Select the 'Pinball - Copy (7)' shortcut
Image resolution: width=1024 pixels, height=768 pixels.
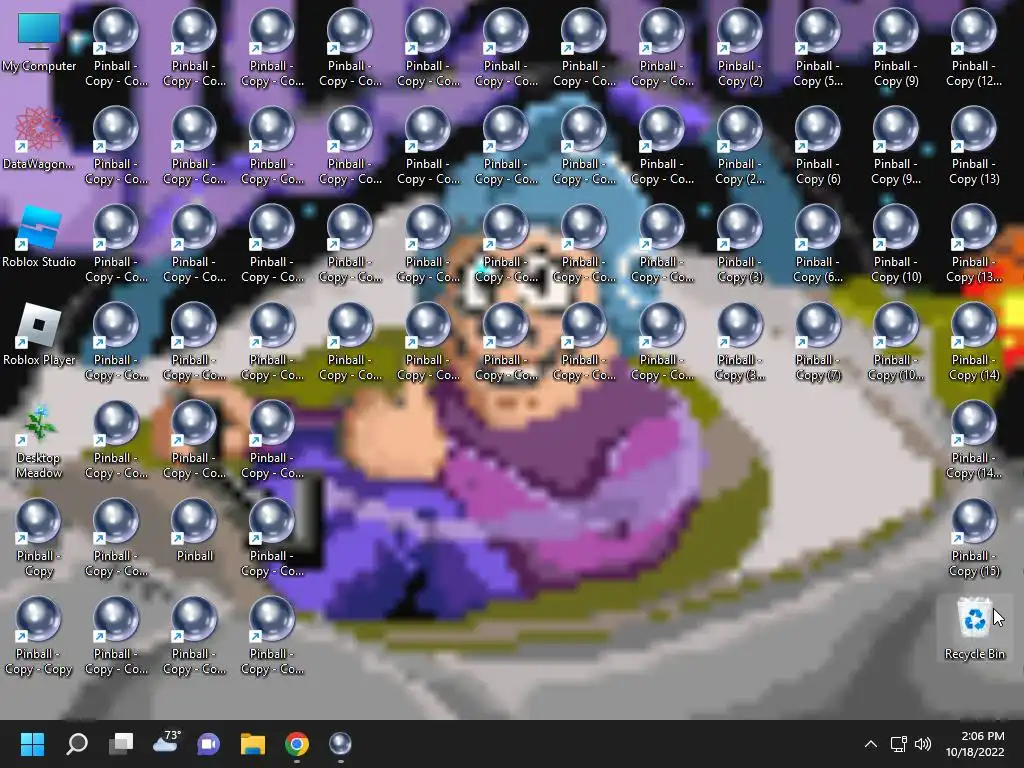pyautogui.click(x=818, y=341)
